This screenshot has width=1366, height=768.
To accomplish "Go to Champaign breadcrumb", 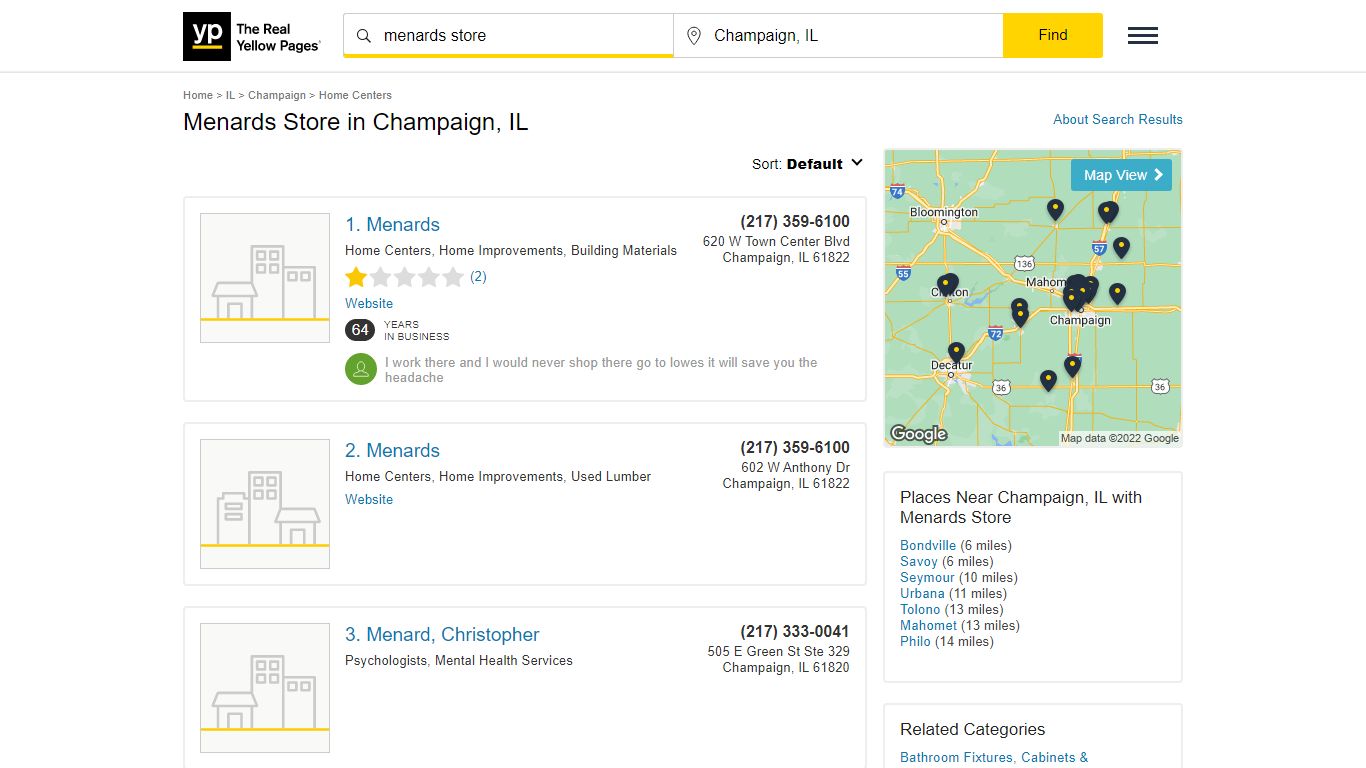I will (277, 95).
